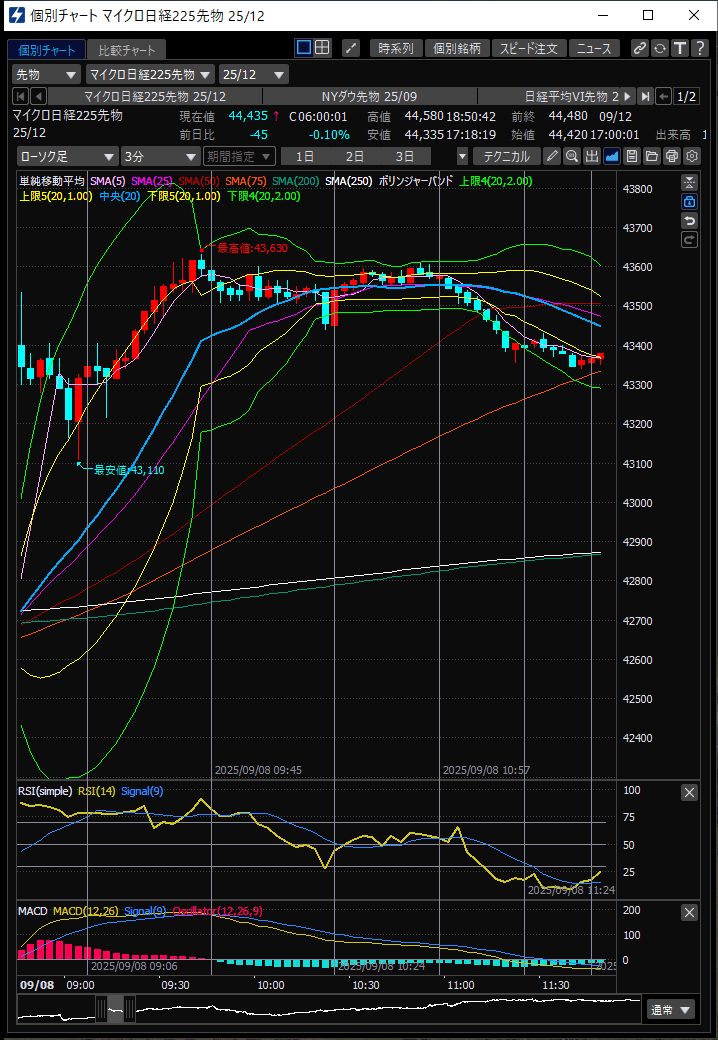The height and width of the screenshot is (1040, 718).
Task: Select マイクロ日経225先物 25/12 instrument tab
Action: click(x=155, y=96)
